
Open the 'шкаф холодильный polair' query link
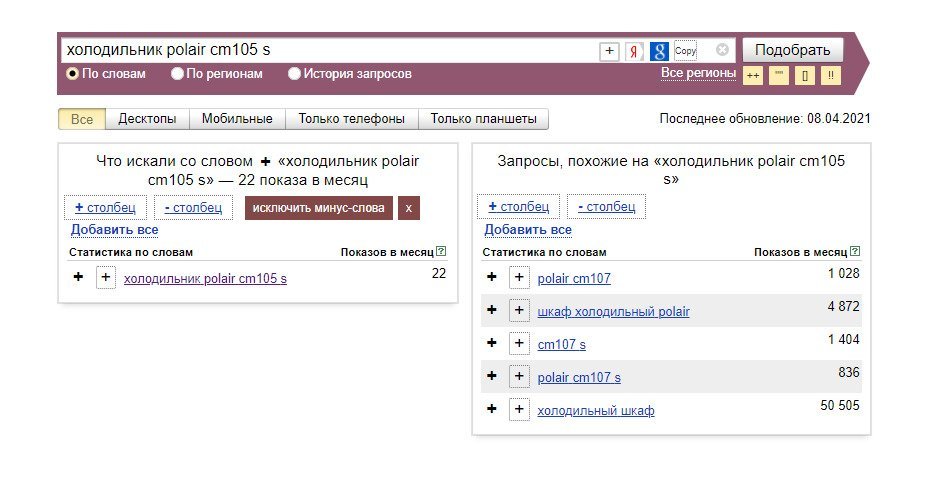(x=613, y=312)
